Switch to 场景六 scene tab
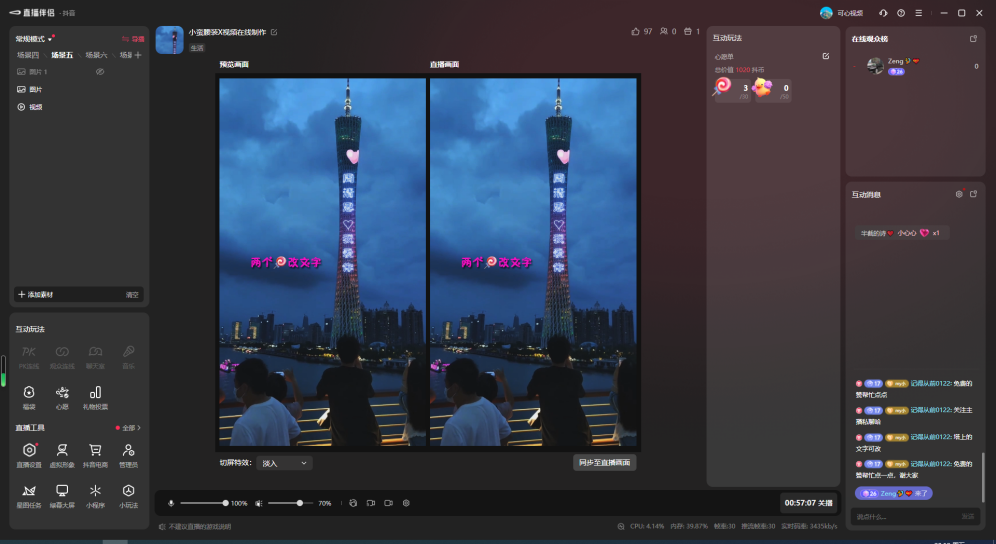Viewport: 996px width, 544px height. coord(97,55)
